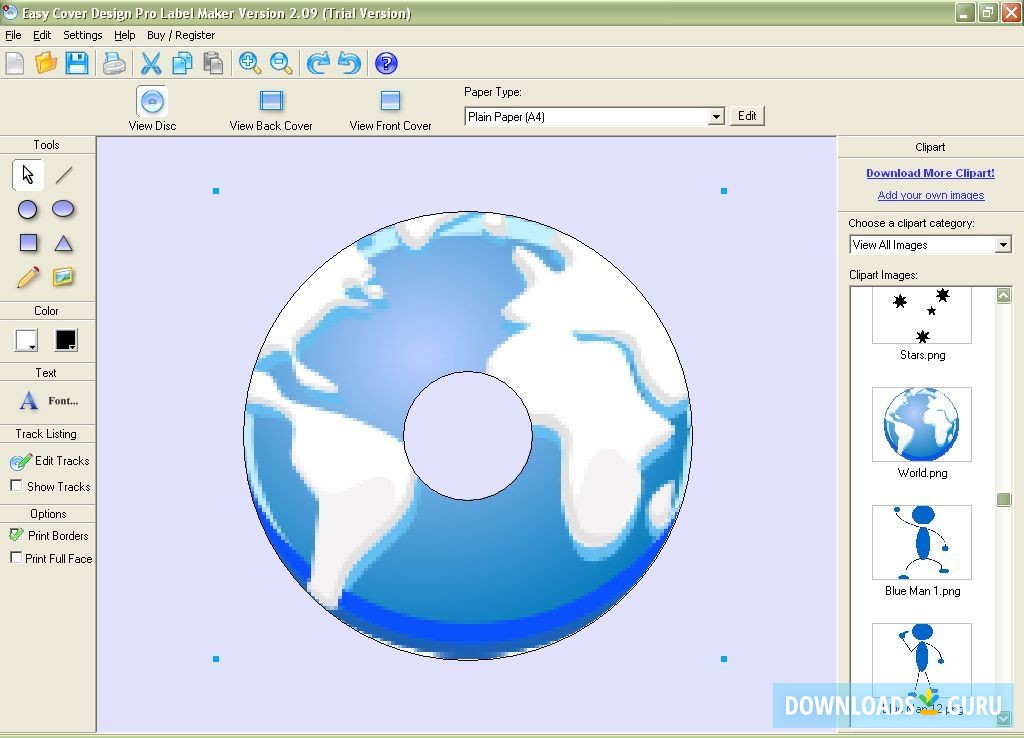
Task: Uncheck Print Borders option
Action: (16, 535)
